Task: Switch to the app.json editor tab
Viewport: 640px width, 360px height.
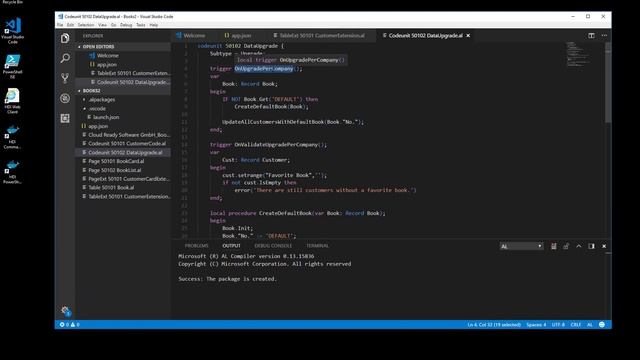Action: click(241, 36)
